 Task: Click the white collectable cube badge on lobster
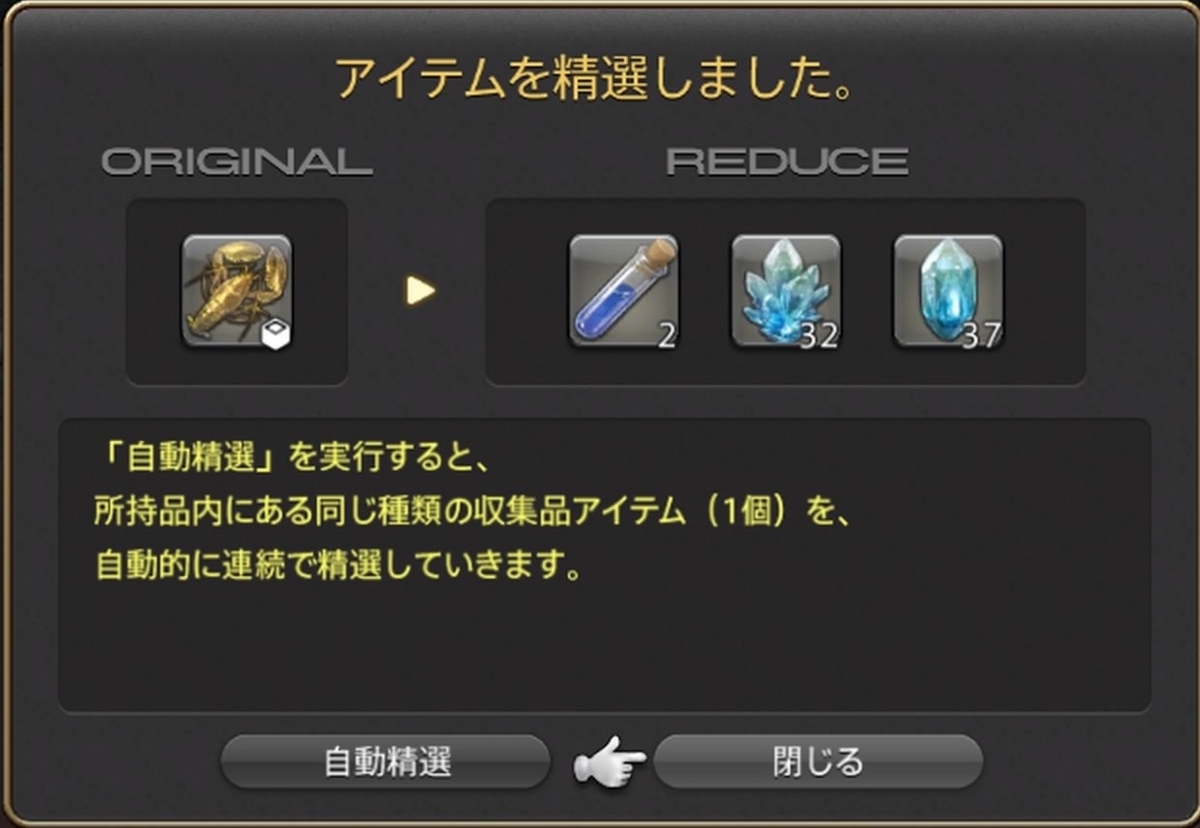coord(274,335)
